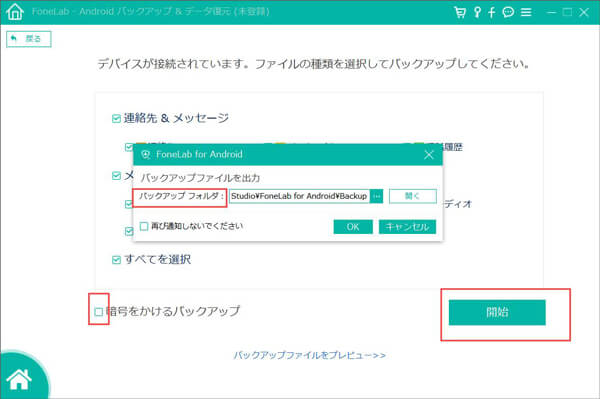This screenshot has width=600, height=399.
Task: Click the バックアップ フォルダ label
Action: pos(181,196)
